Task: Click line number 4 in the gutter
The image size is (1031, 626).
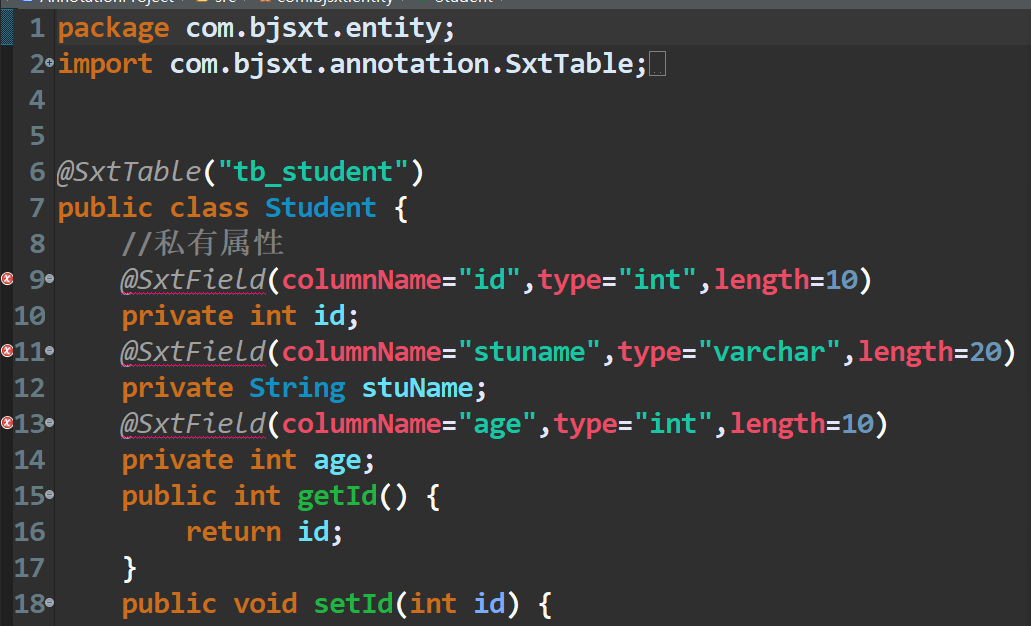Action: 37,99
